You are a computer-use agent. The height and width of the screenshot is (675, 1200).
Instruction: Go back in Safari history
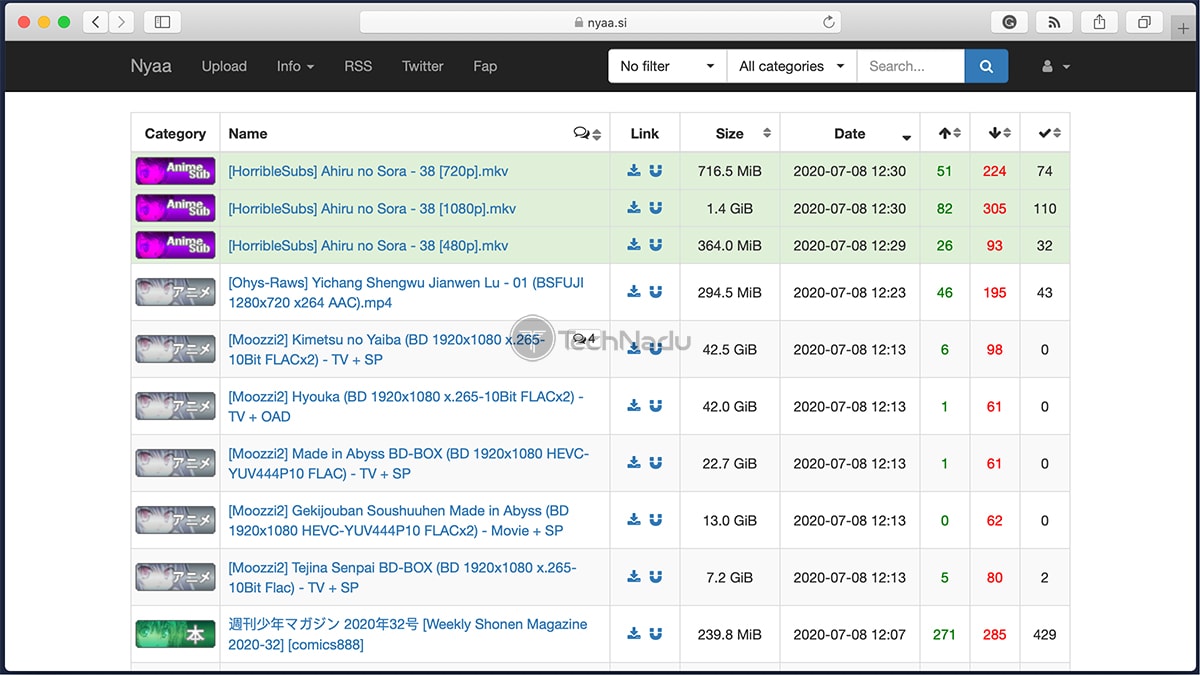pos(95,22)
